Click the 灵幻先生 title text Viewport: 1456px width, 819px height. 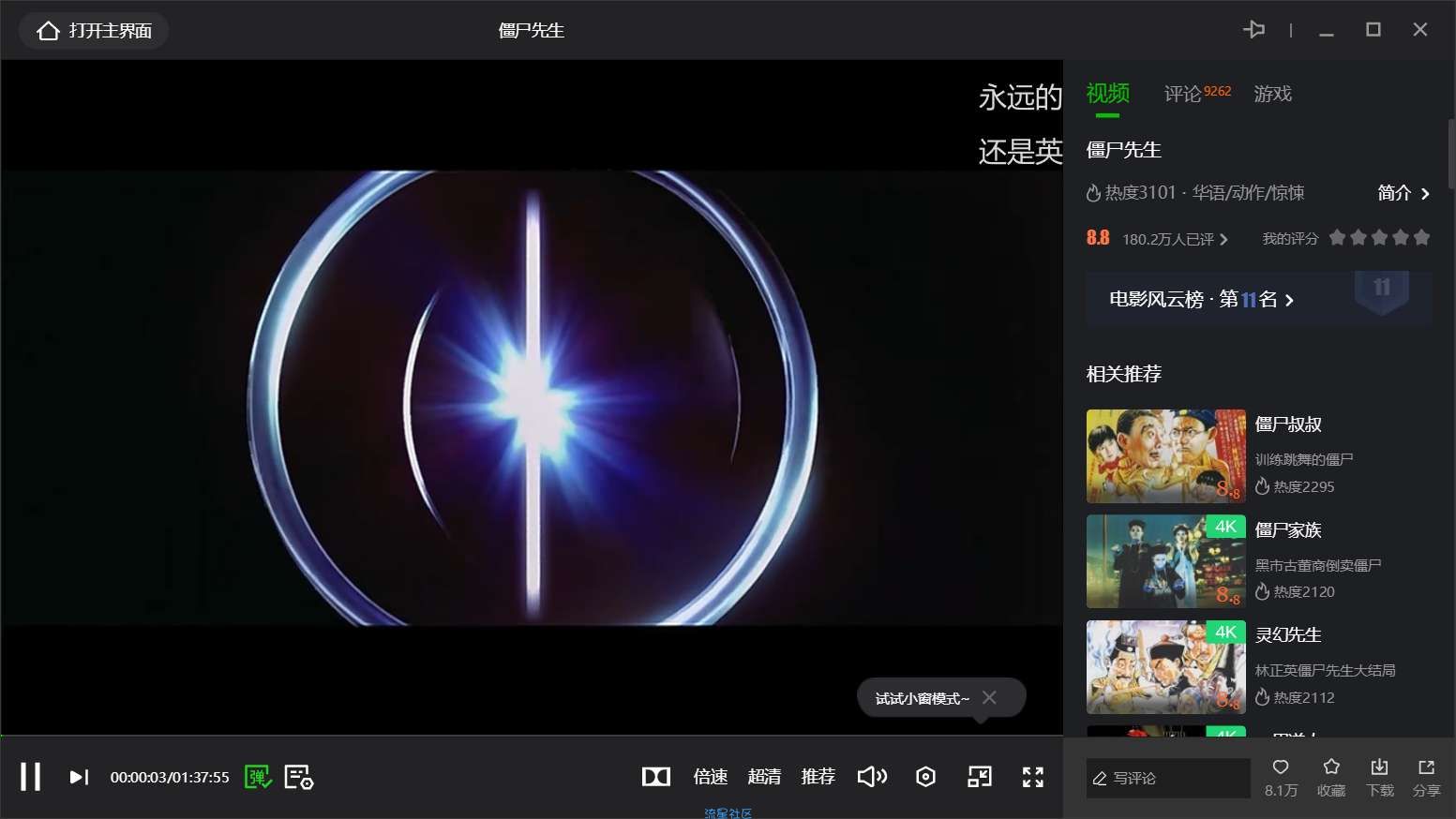point(1288,635)
